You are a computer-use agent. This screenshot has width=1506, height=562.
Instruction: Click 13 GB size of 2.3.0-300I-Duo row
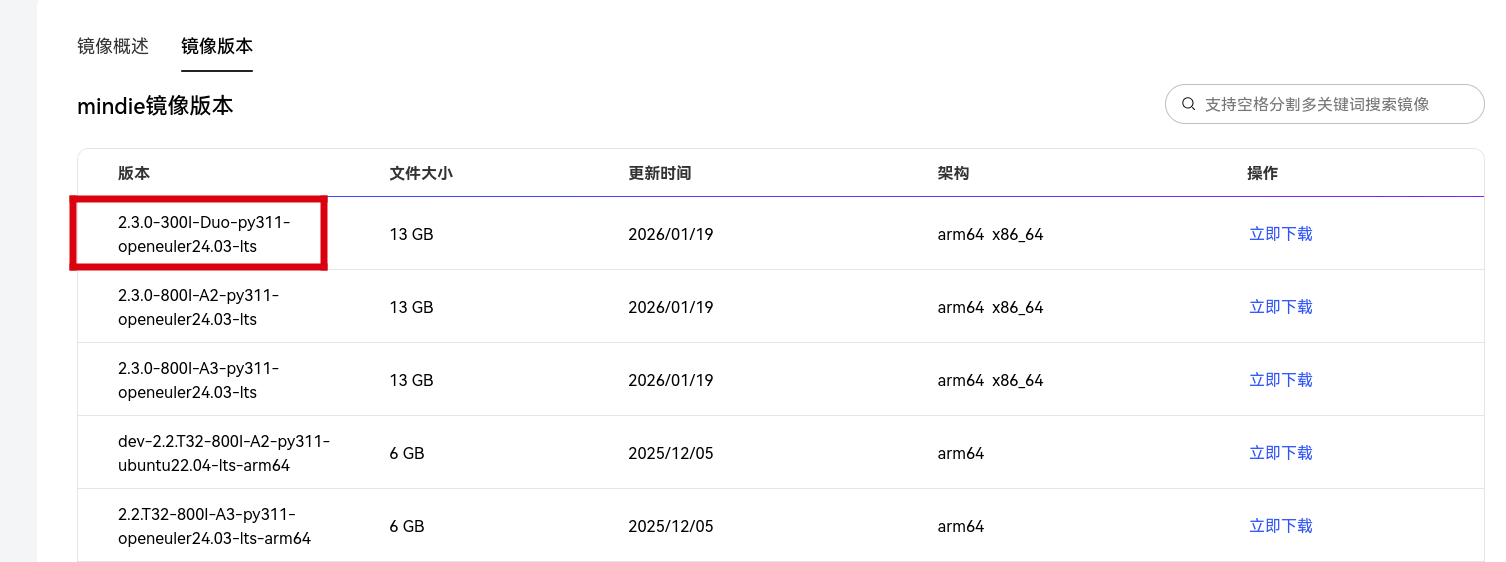411,234
